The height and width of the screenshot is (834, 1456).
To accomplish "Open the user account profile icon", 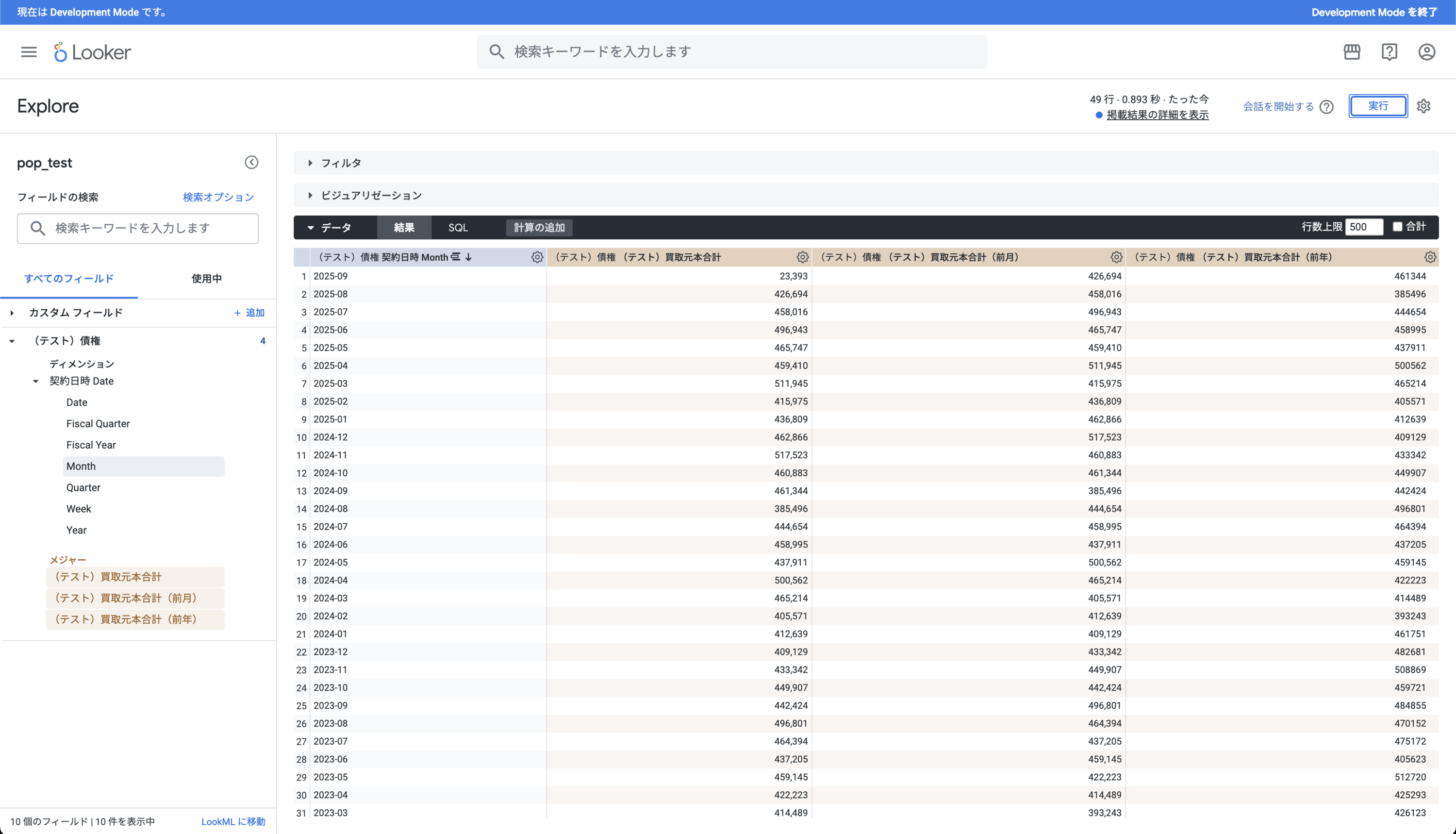I will click(x=1426, y=52).
